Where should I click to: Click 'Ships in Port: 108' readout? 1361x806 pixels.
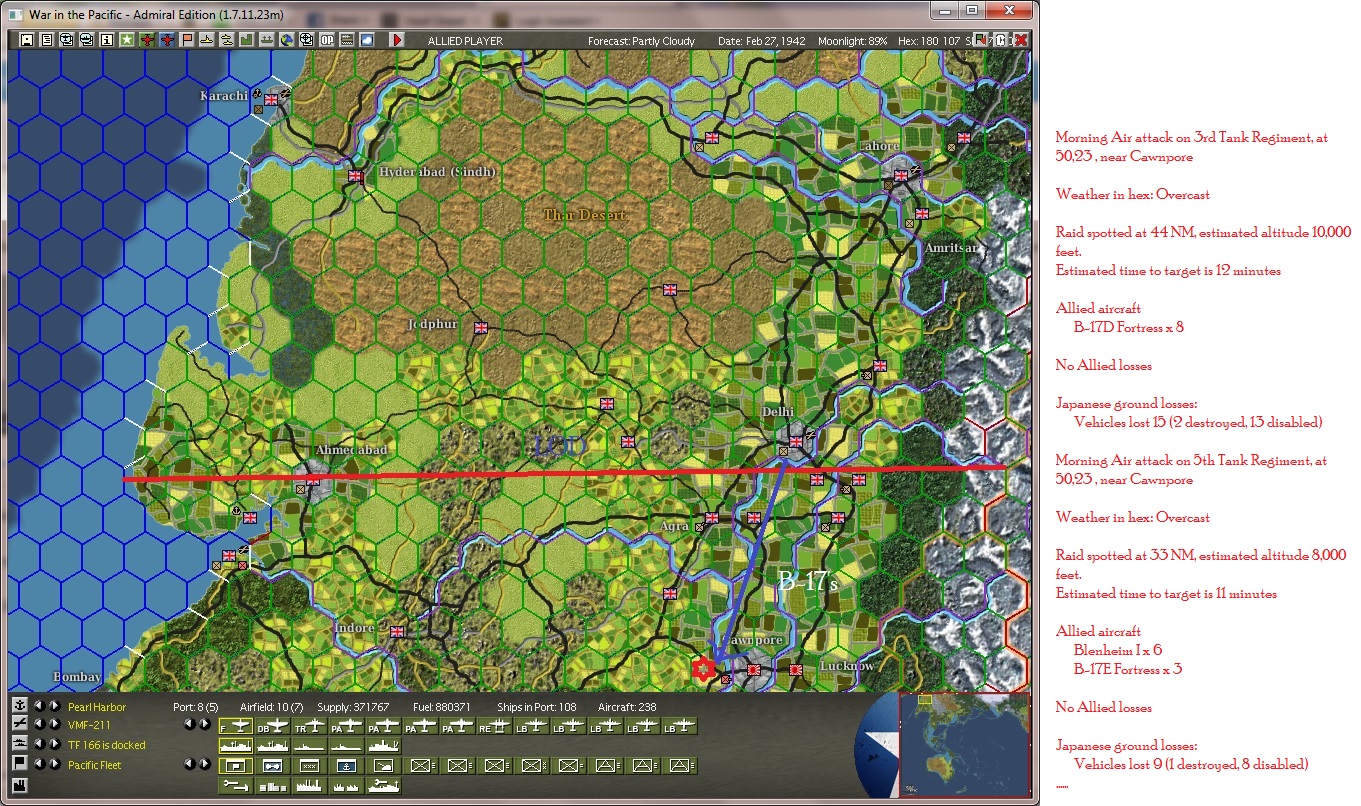(537, 707)
